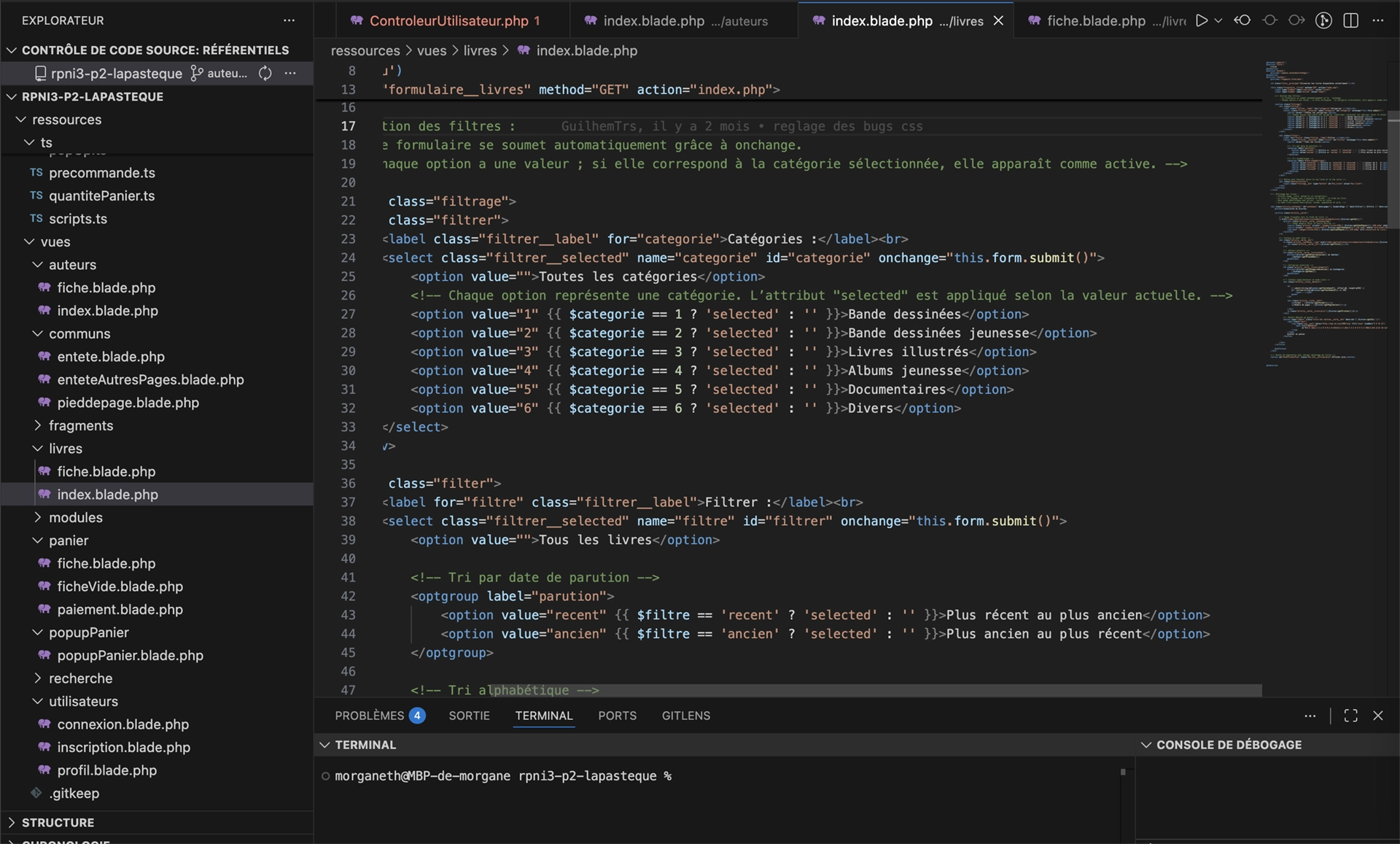Viewport: 1400px width, 844px height.
Task: Open Sortie panel tab
Action: [x=469, y=716]
